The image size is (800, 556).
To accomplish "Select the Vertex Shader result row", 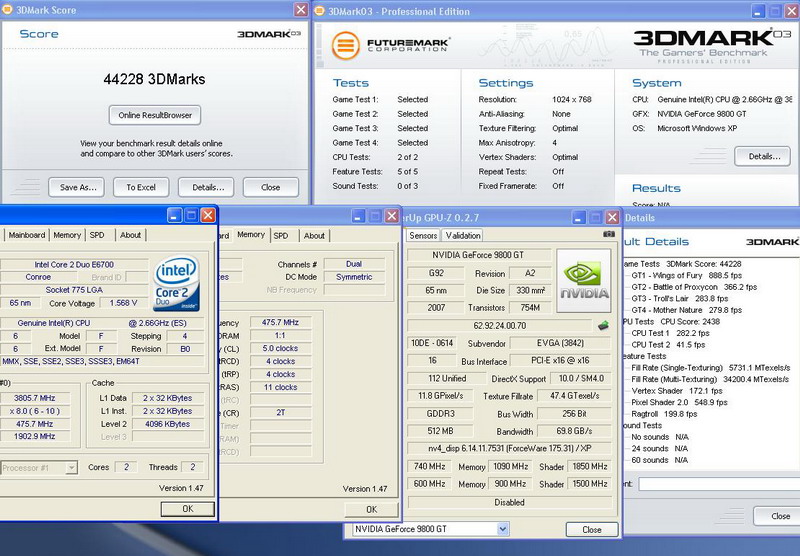I will pos(677,391).
